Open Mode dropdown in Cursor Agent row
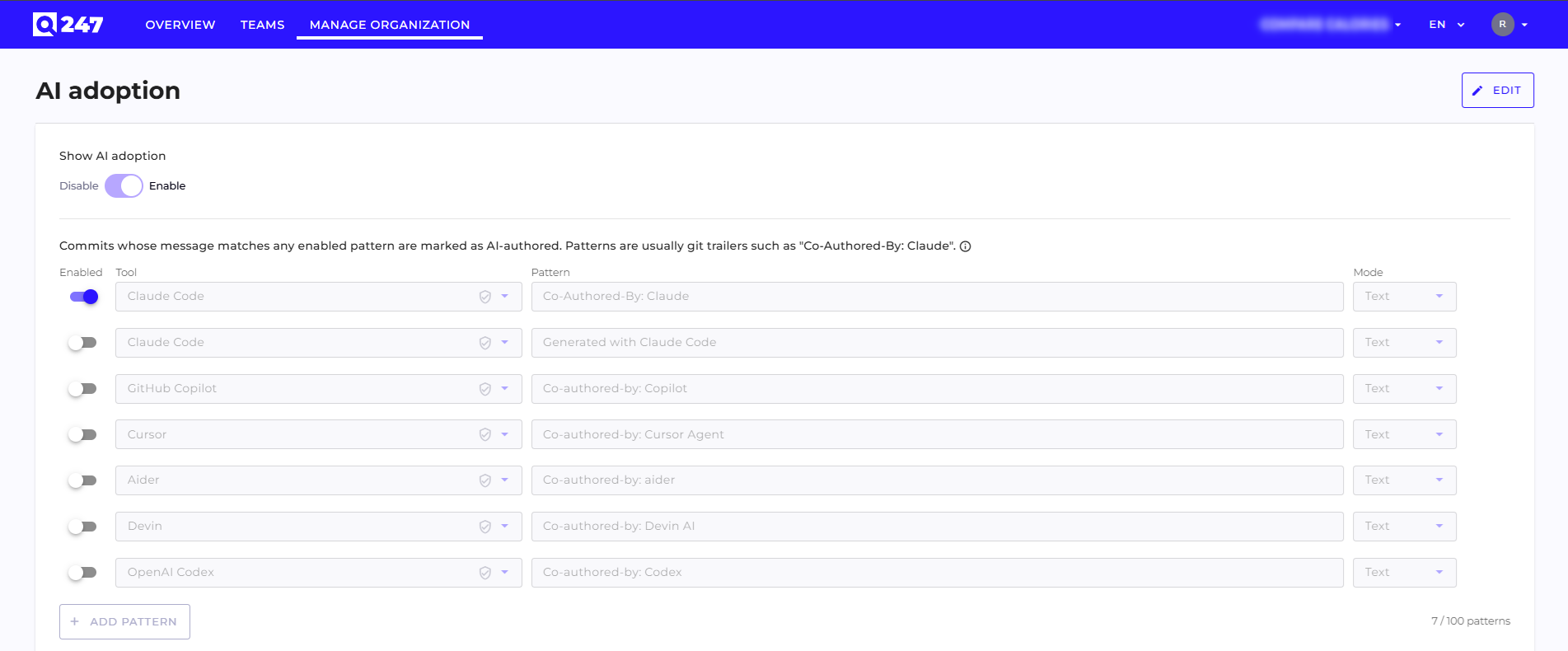This screenshot has height=651, width=1568. pyautogui.click(x=1404, y=434)
